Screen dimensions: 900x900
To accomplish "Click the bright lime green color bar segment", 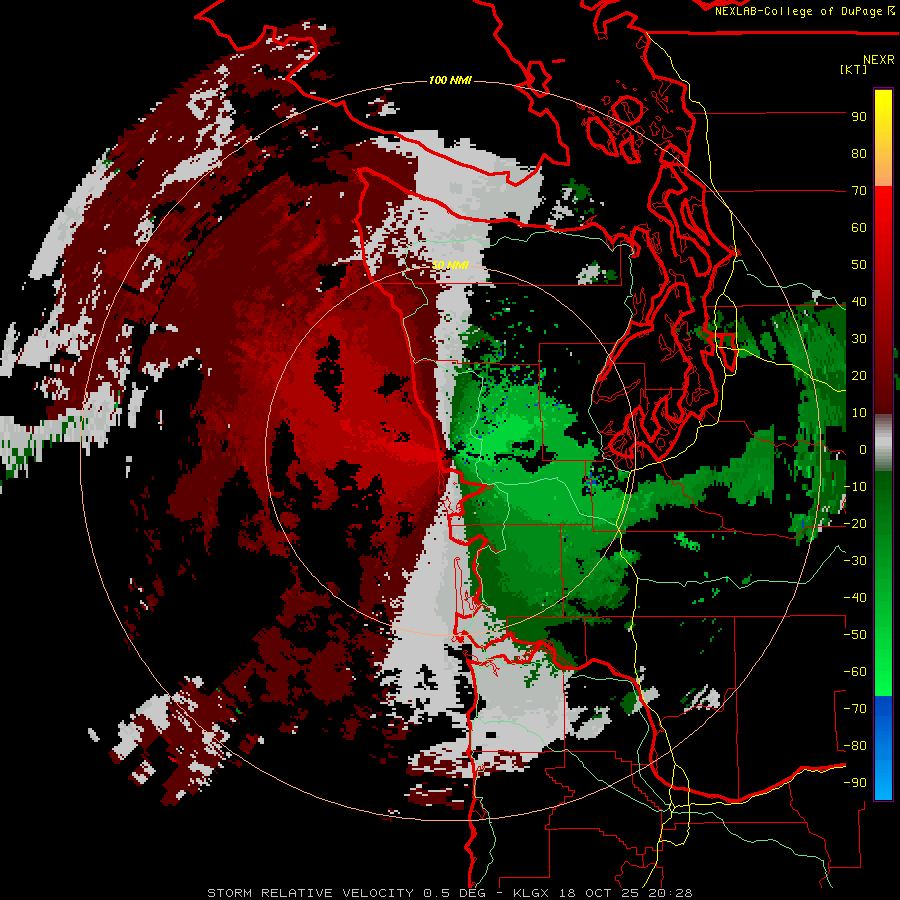I will (x=883, y=677).
